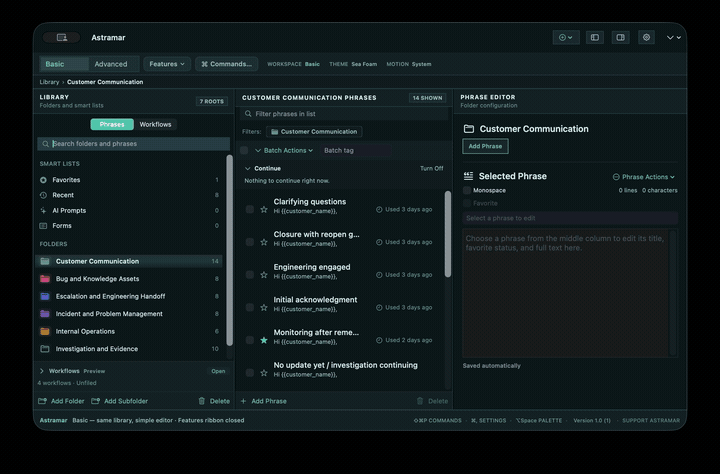The width and height of the screenshot is (720, 474).
Task: Click the Recent clock icon
Action: pos(43,195)
